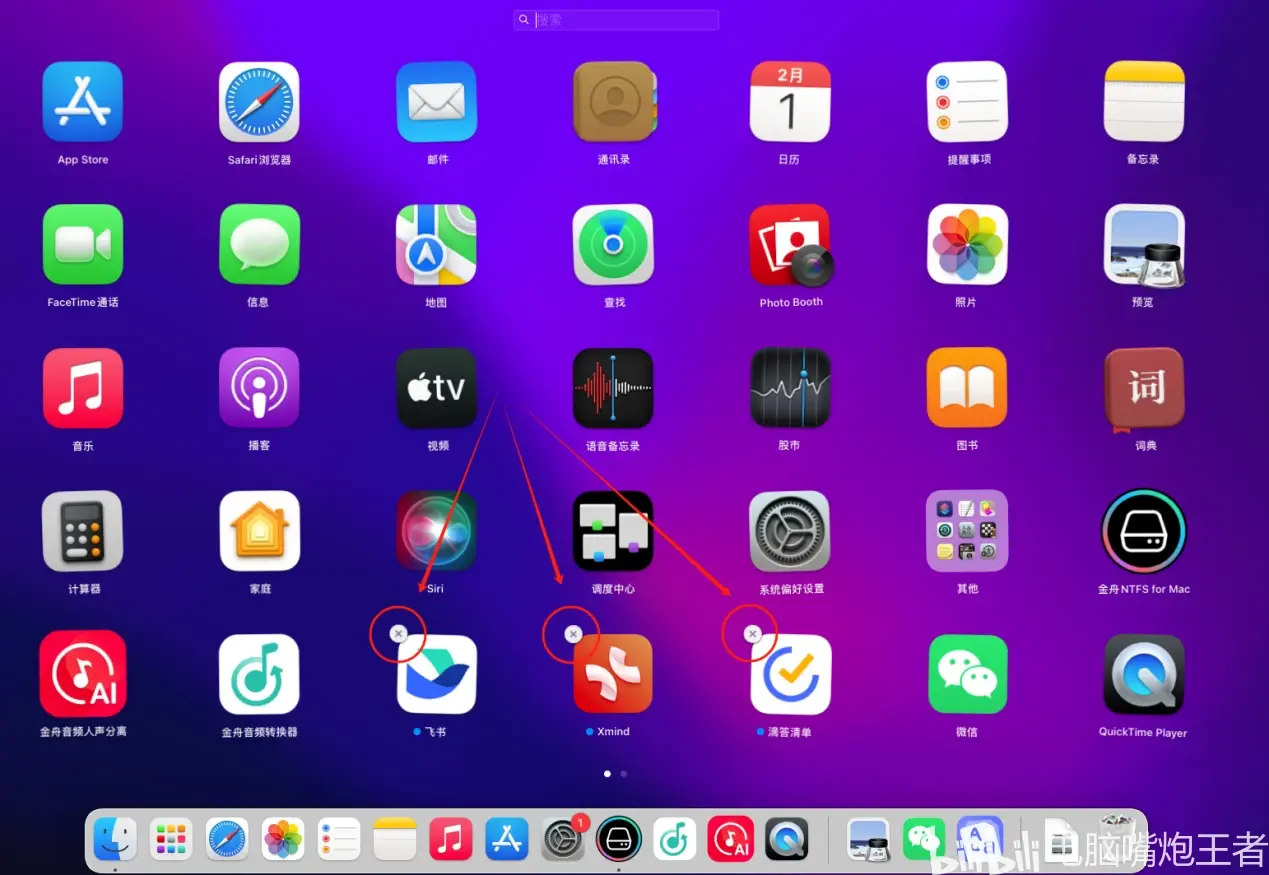Launch Safari浏览器 from the Launchpad grid

point(259,102)
